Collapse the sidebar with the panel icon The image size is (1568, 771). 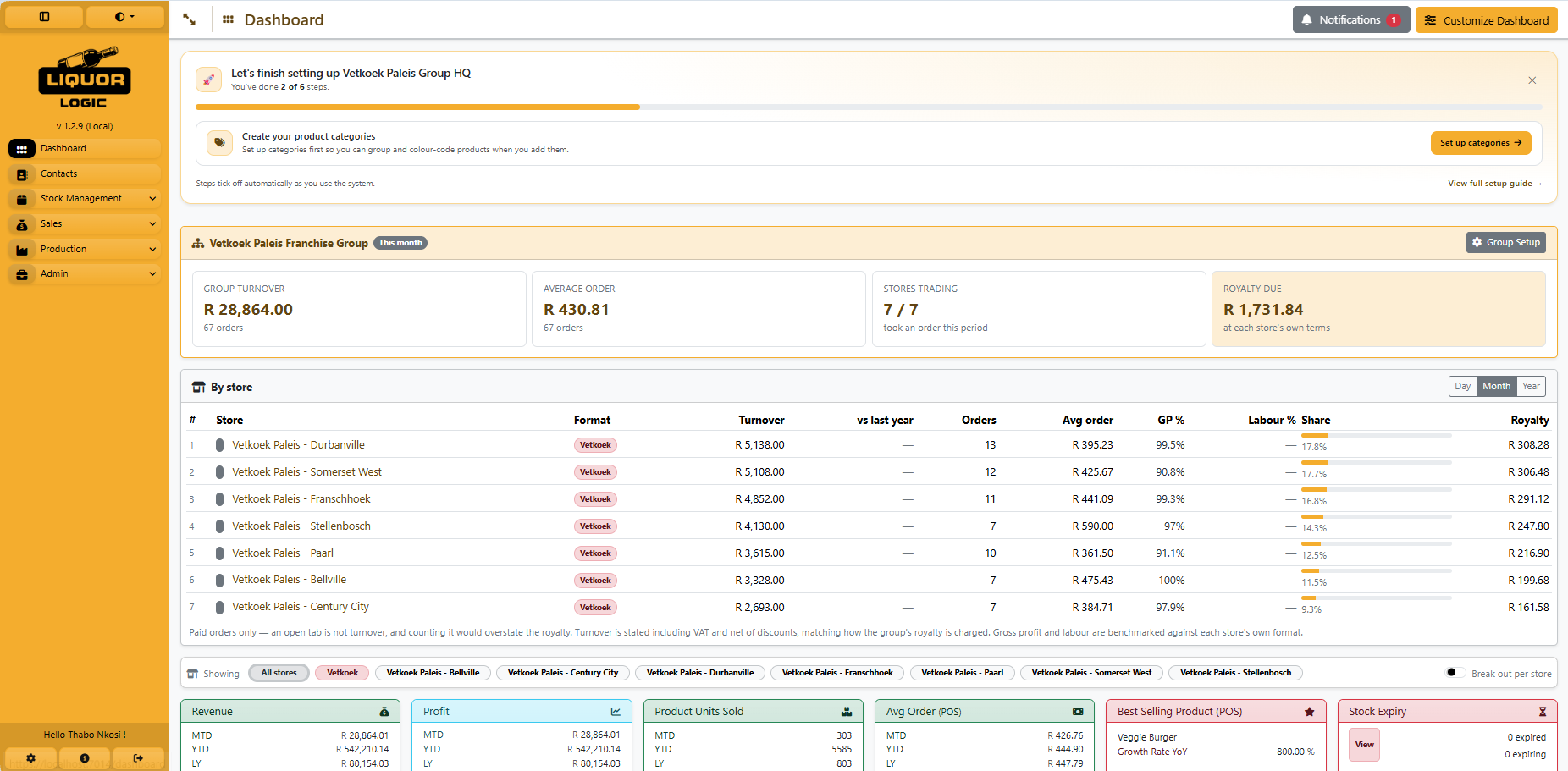click(44, 17)
